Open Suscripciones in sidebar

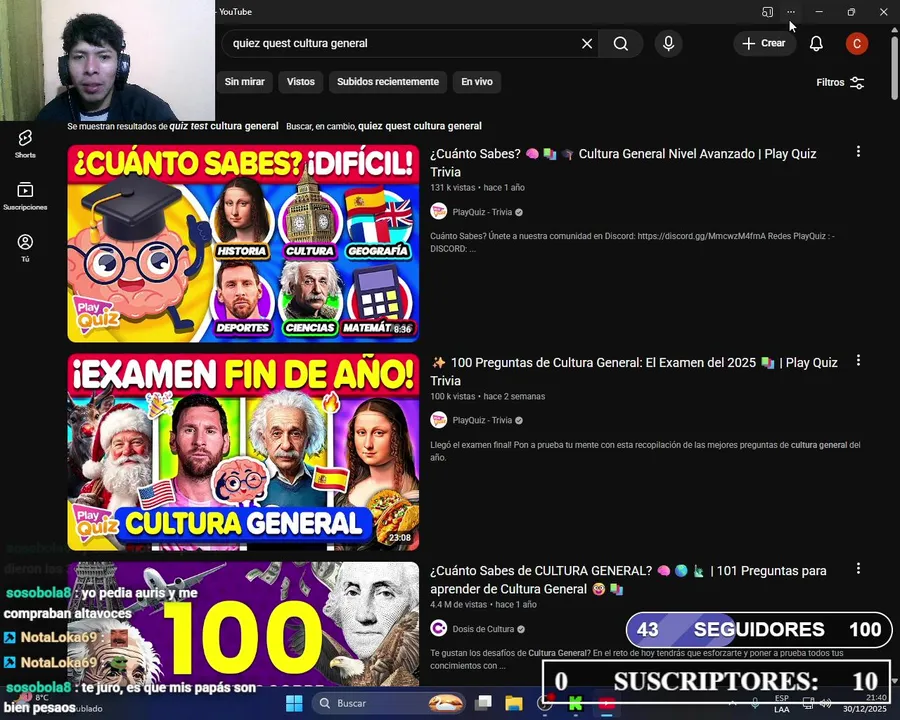(25, 196)
